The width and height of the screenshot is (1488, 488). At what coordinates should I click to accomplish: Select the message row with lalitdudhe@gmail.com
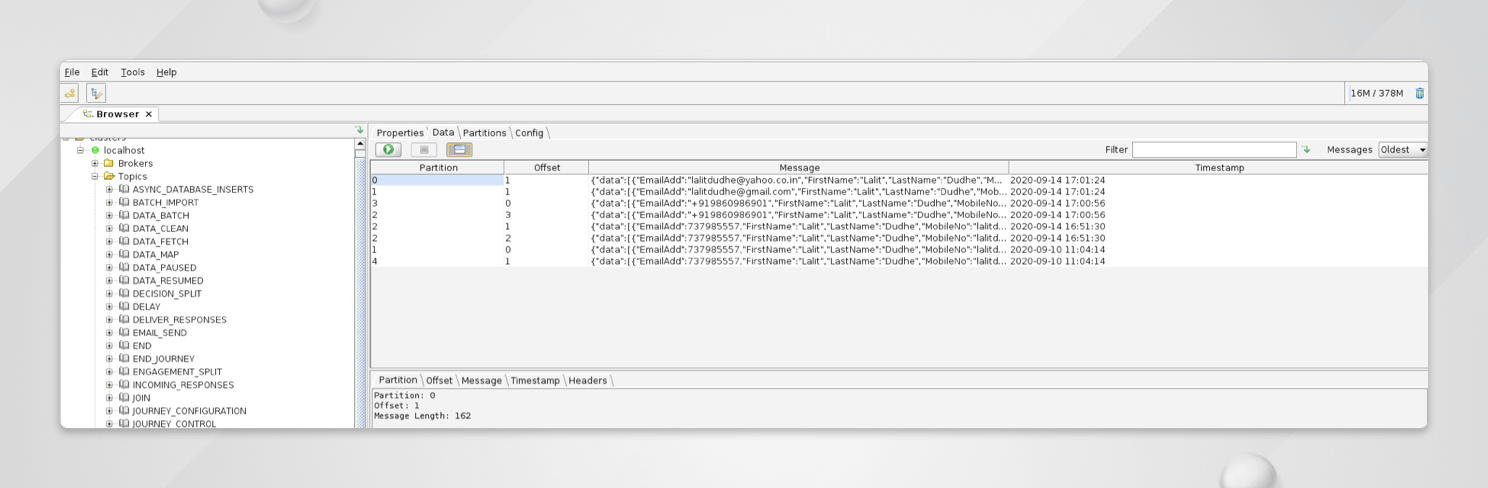click(x=899, y=192)
